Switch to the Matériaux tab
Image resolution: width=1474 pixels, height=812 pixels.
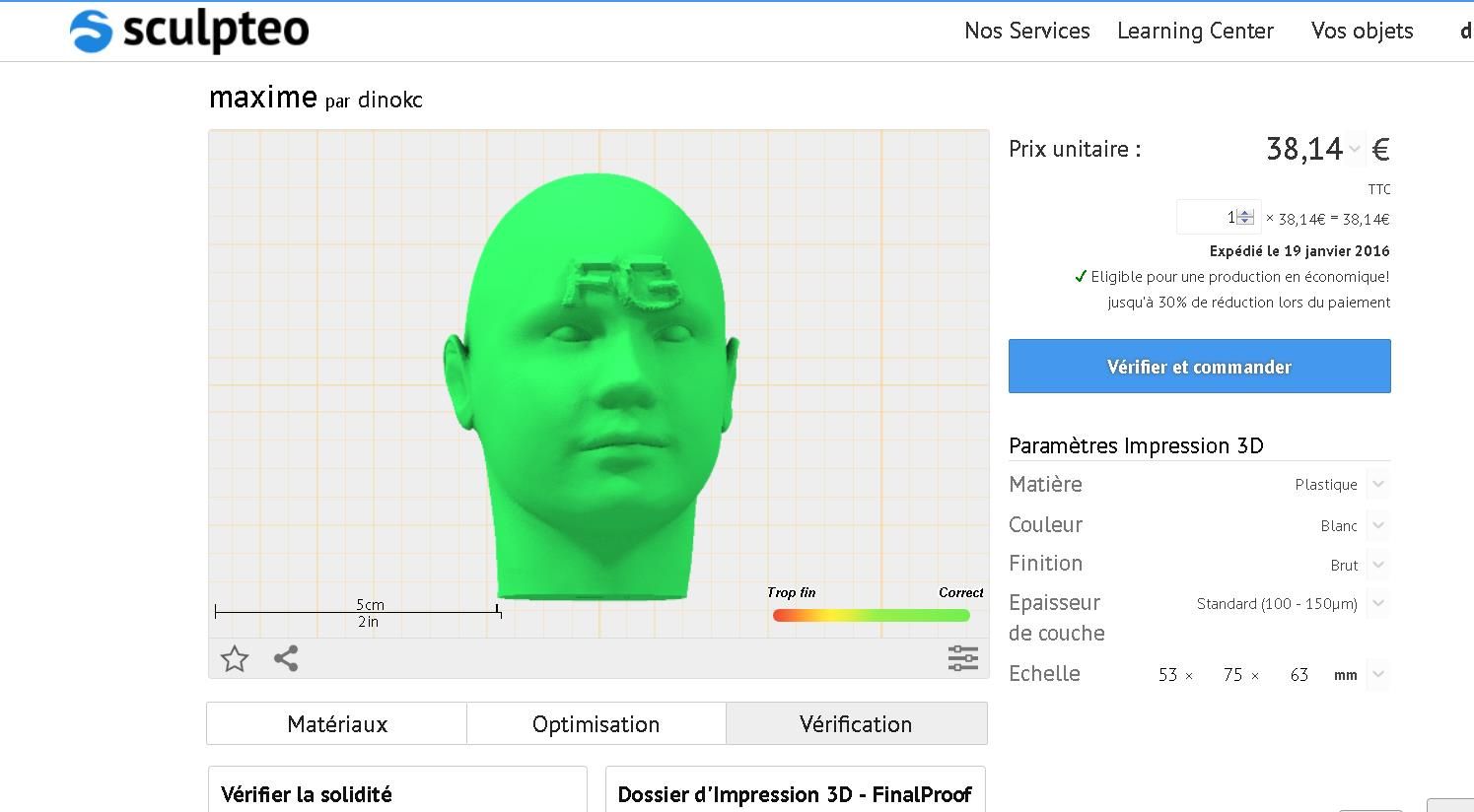337,724
